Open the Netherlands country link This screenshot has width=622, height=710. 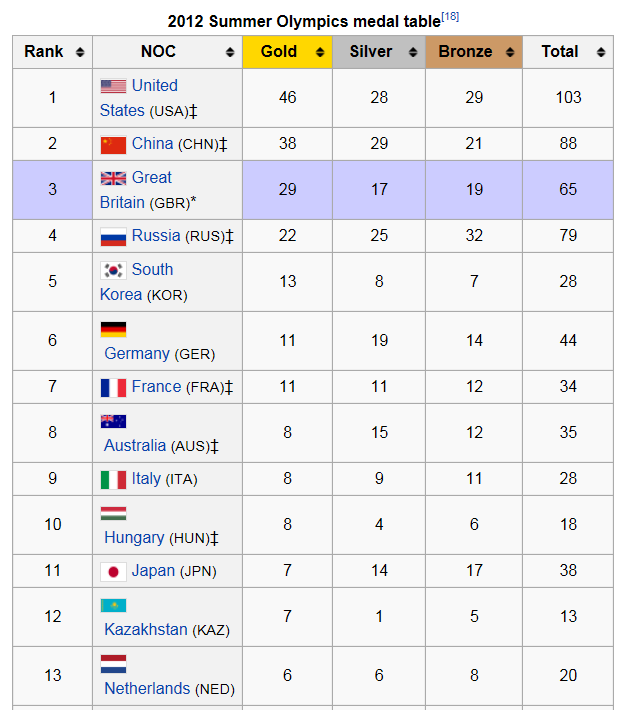pos(147,689)
